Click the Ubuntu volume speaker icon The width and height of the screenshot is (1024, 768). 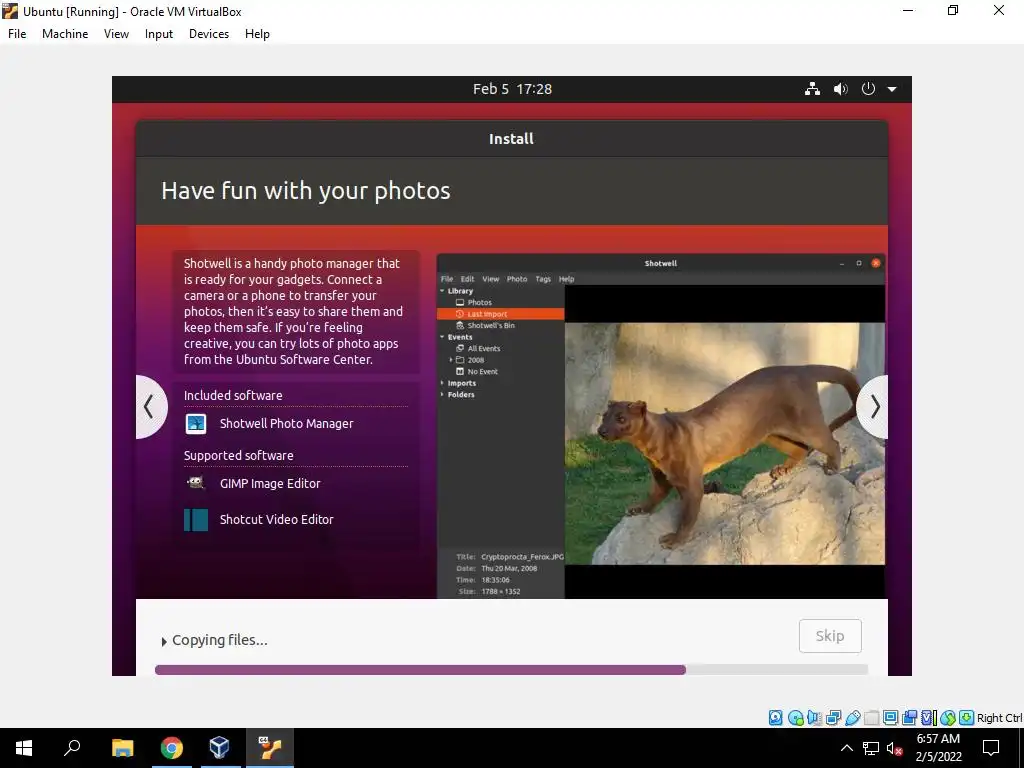click(840, 89)
